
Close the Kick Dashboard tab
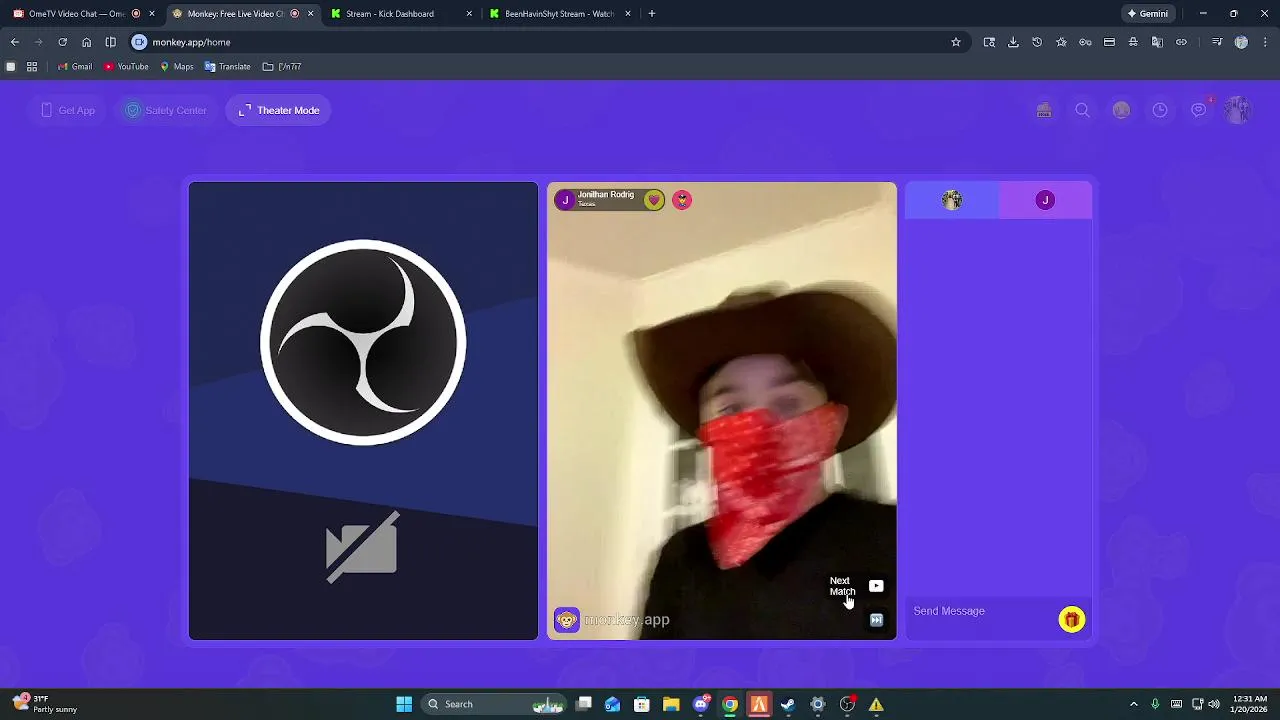(469, 14)
